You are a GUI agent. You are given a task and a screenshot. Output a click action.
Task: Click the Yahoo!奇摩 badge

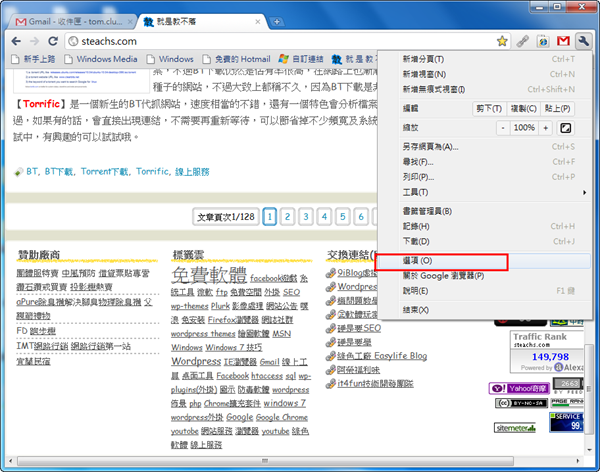click(519, 389)
